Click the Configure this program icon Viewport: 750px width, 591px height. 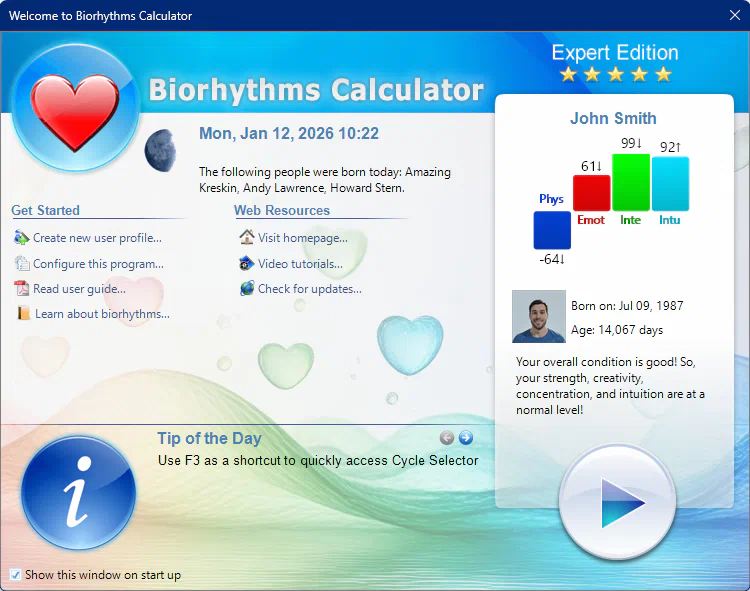[x=22, y=264]
